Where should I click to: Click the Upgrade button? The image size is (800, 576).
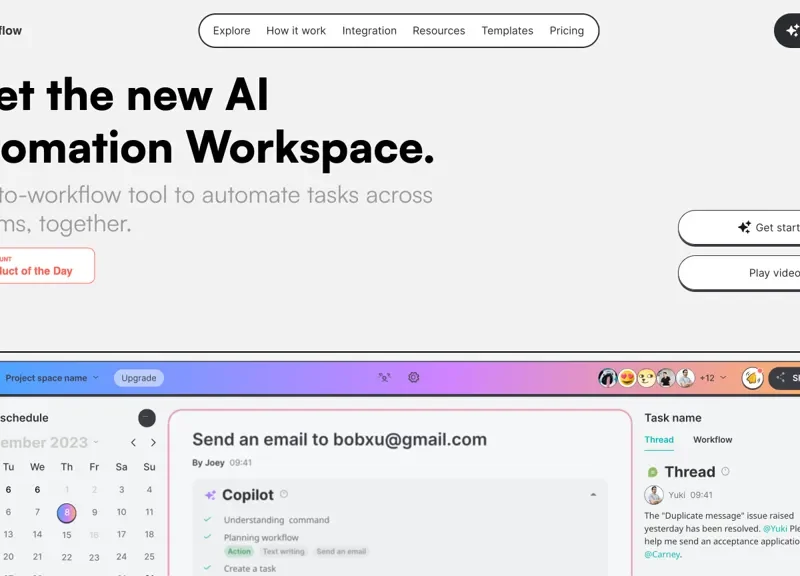tap(138, 378)
